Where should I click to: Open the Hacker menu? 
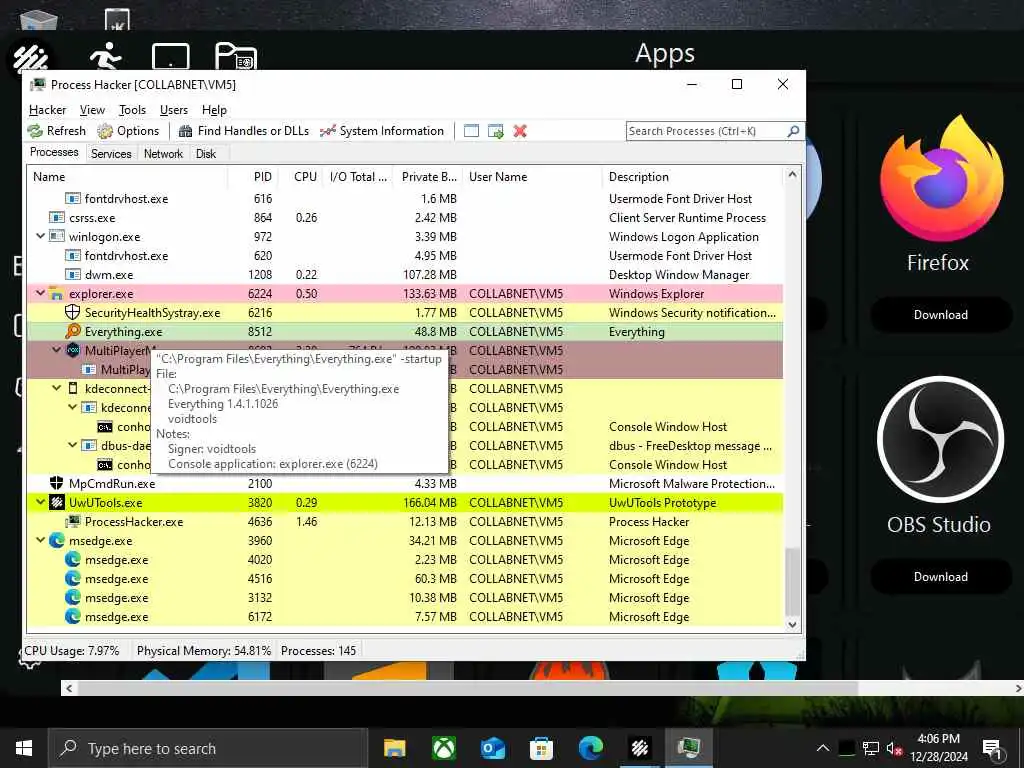tap(48, 110)
